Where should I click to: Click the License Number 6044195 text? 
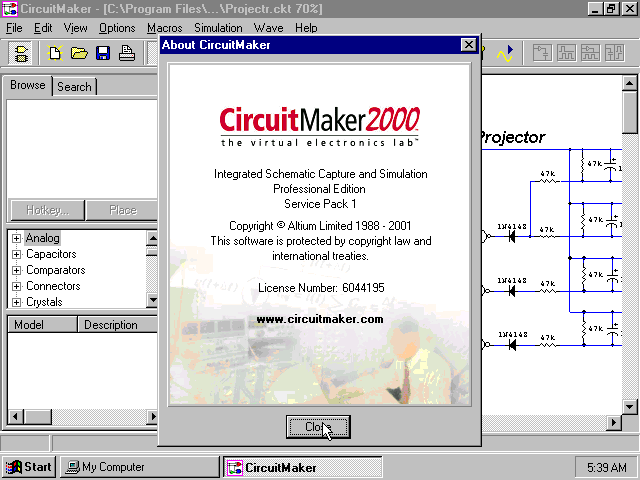pyautogui.click(x=321, y=288)
